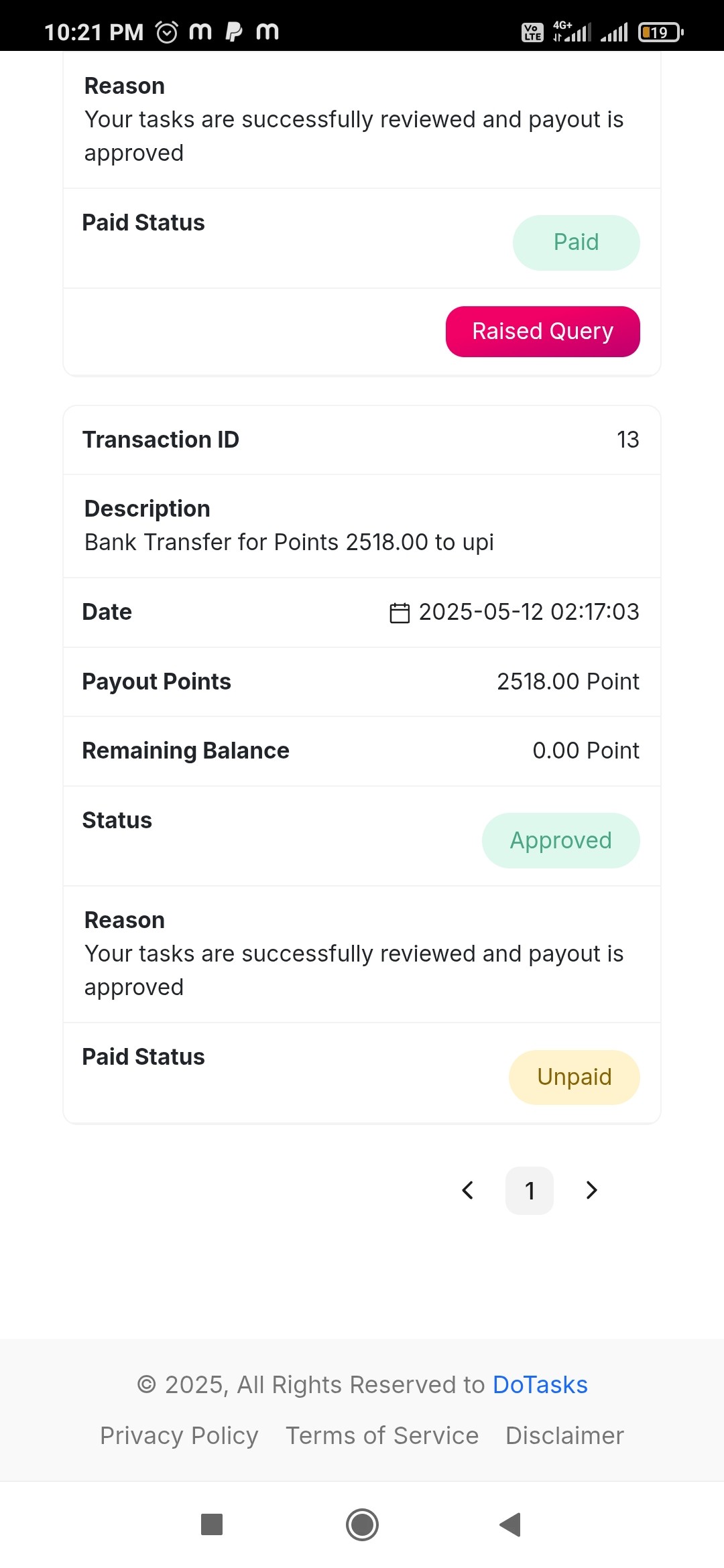Click the calendar icon beside date

tap(400, 612)
